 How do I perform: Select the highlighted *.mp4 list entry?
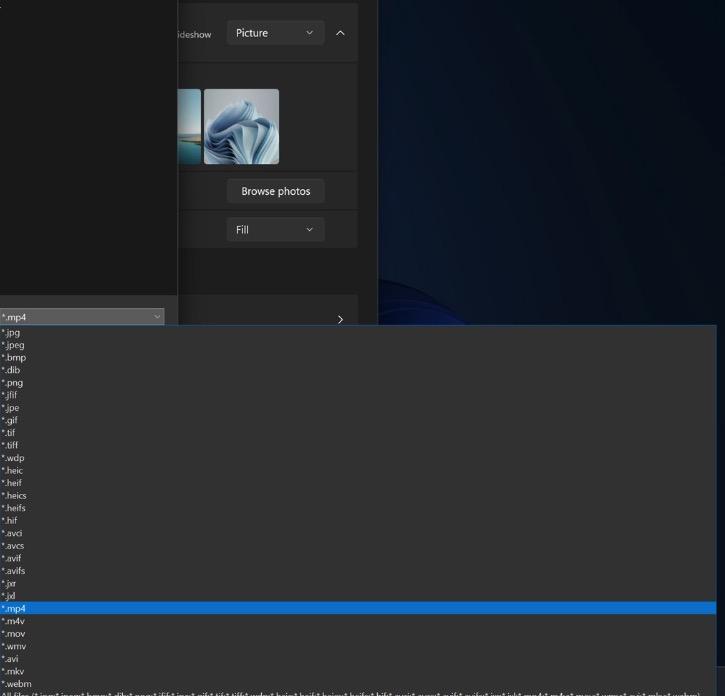(x=15, y=608)
